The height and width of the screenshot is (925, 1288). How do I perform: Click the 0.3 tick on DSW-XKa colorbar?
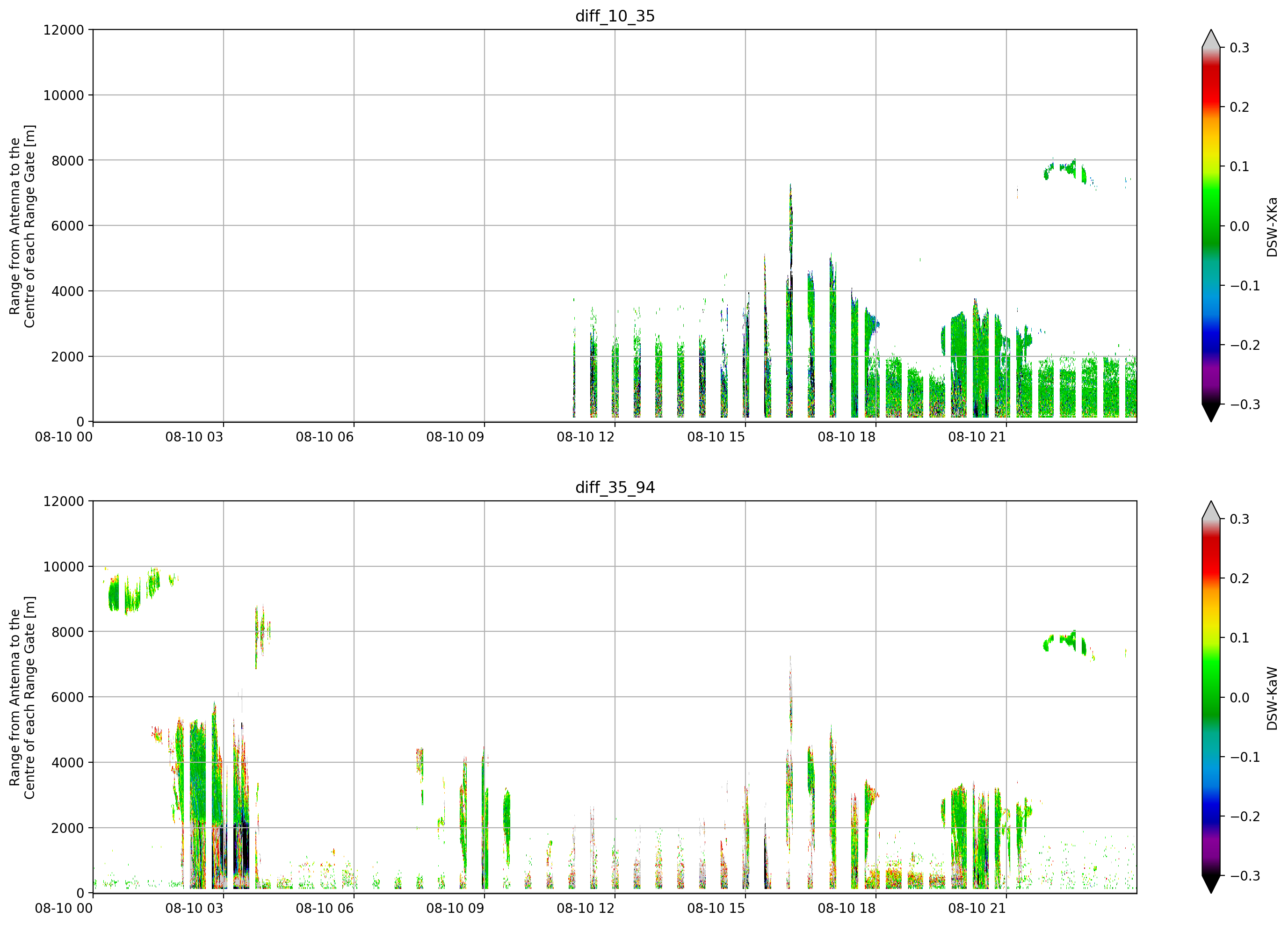1239,48
